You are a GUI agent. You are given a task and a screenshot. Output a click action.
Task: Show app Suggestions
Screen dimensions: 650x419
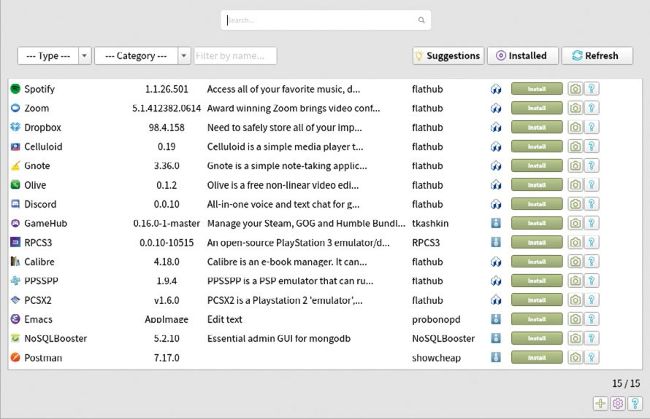(447, 56)
